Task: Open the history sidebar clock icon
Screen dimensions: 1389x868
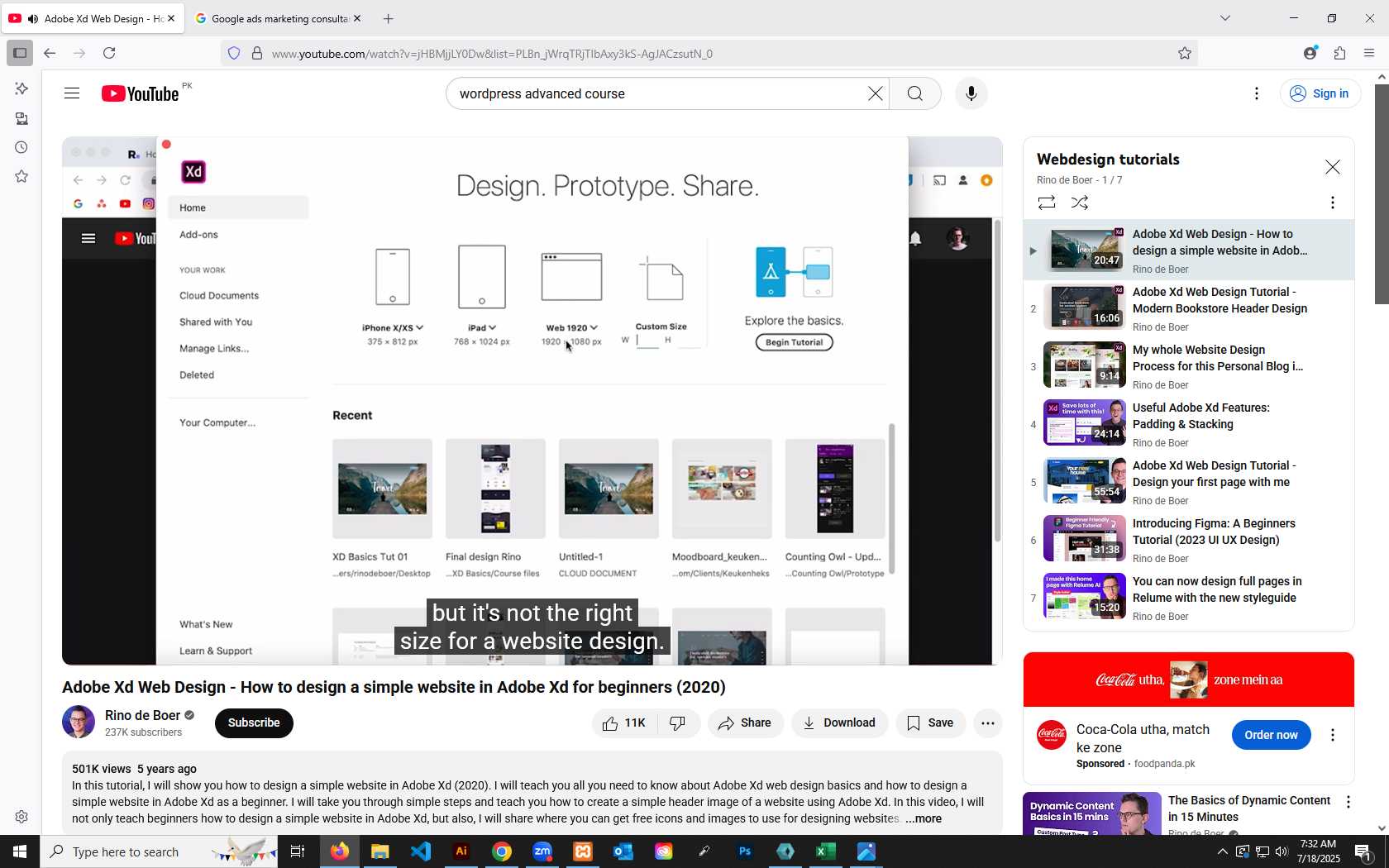Action: 21,147
